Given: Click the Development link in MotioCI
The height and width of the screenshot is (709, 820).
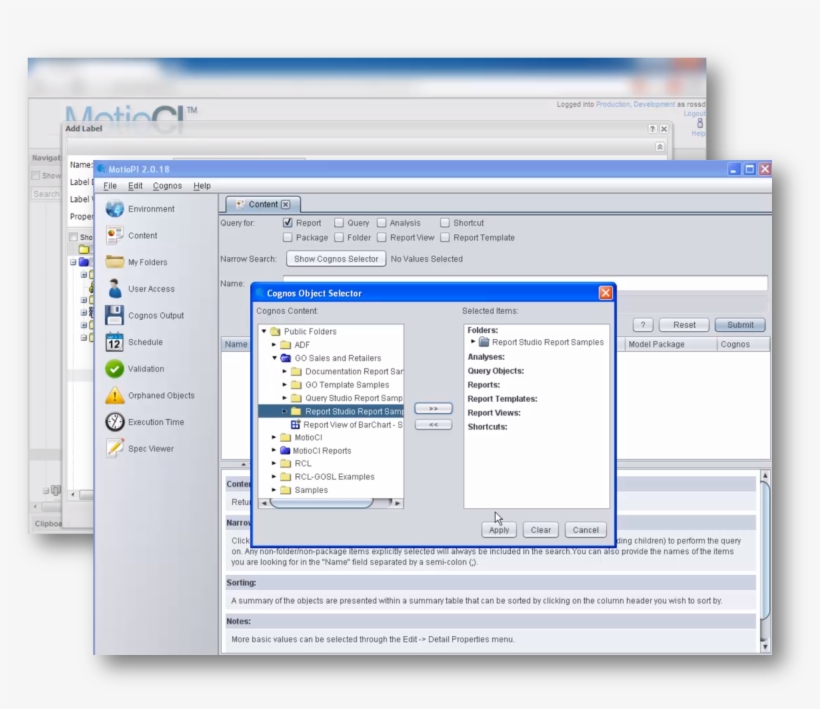Looking at the screenshot, I should pyautogui.click(x=654, y=104).
